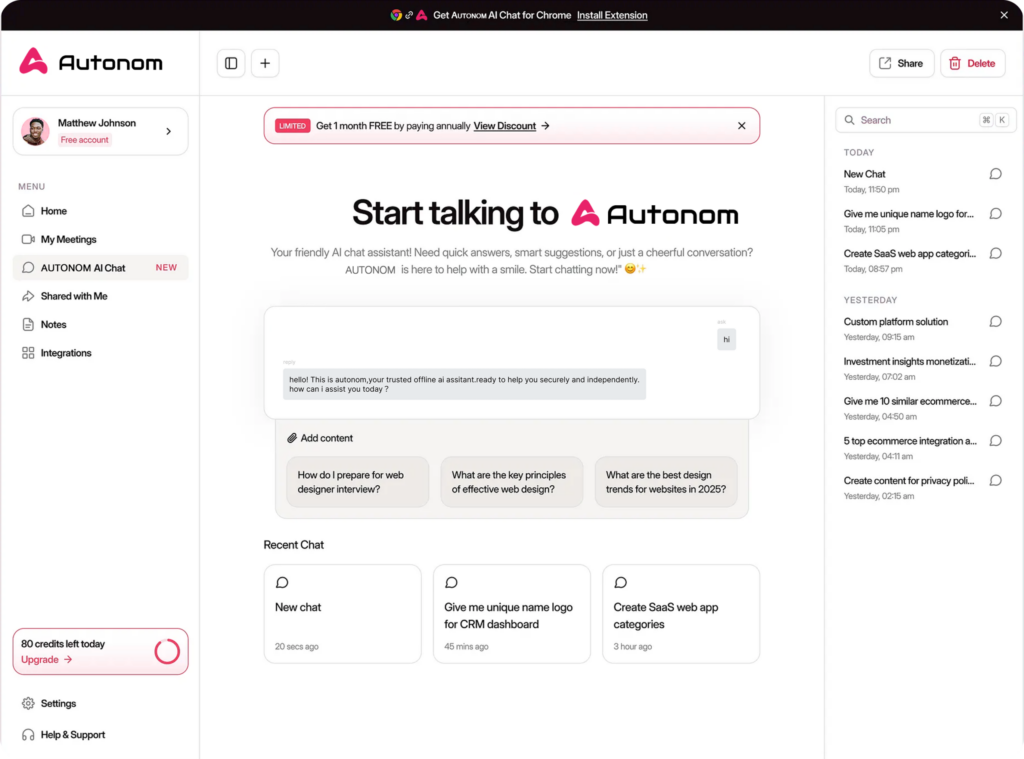Start a new chat with plus icon

tap(265, 63)
